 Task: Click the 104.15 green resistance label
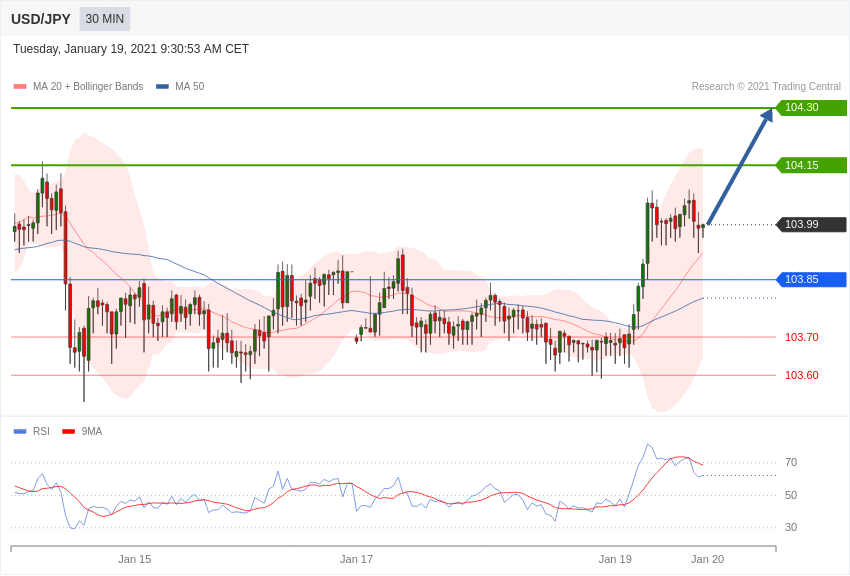[x=811, y=165]
